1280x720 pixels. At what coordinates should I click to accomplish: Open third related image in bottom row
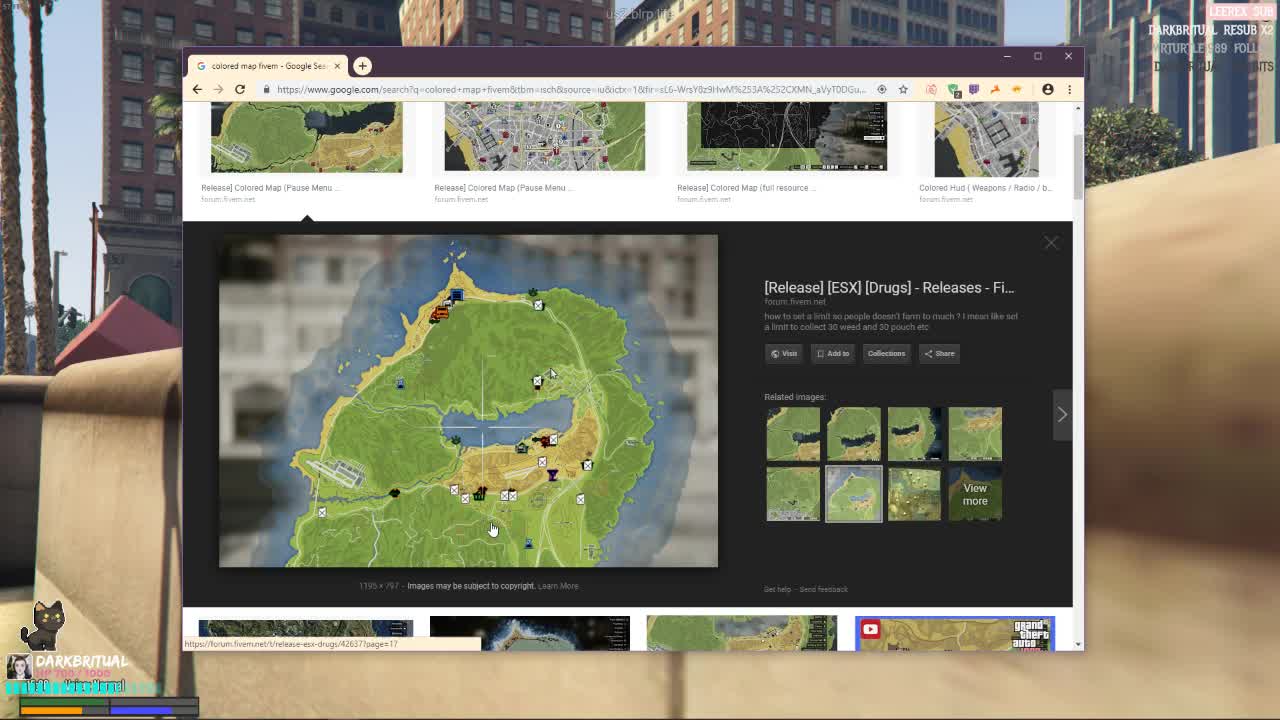(914, 494)
